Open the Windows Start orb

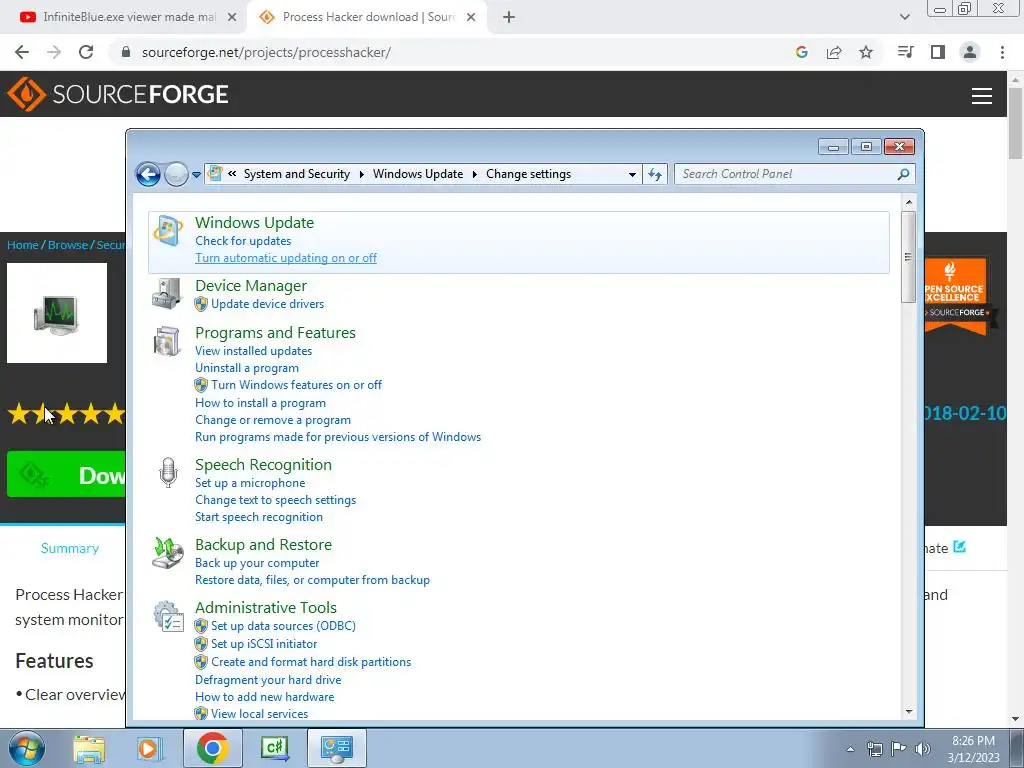27,748
